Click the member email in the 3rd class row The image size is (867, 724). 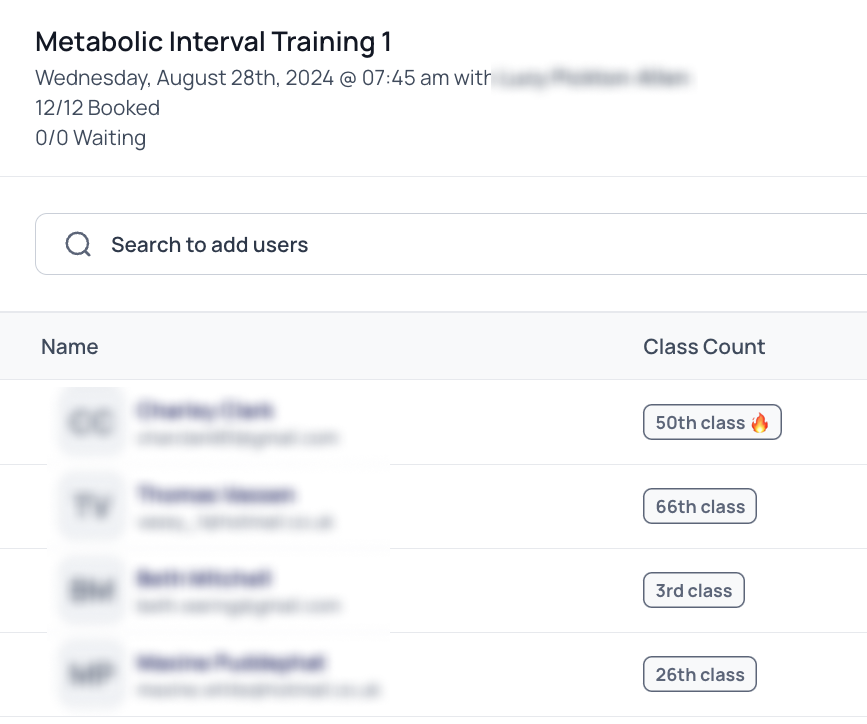point(238,606)
